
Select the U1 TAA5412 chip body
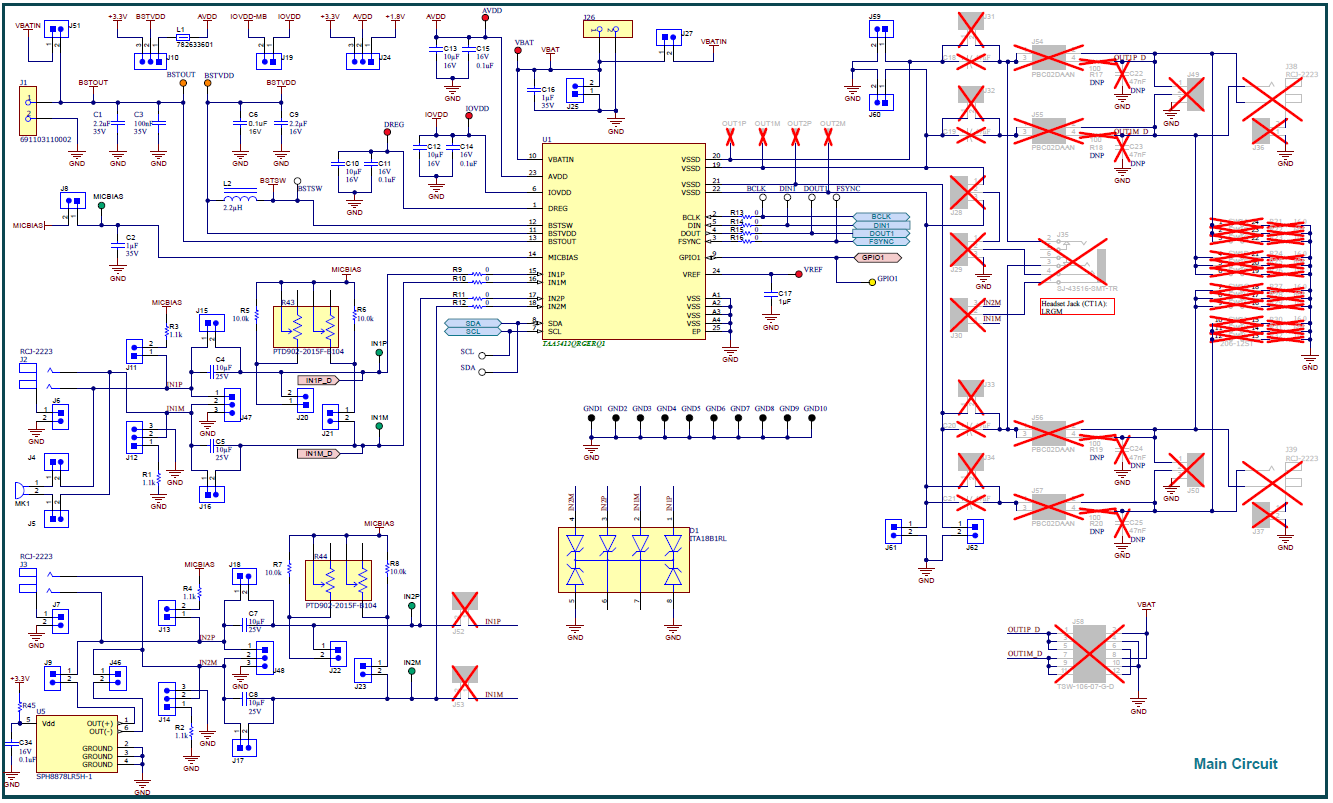click(x=624, y=240)
